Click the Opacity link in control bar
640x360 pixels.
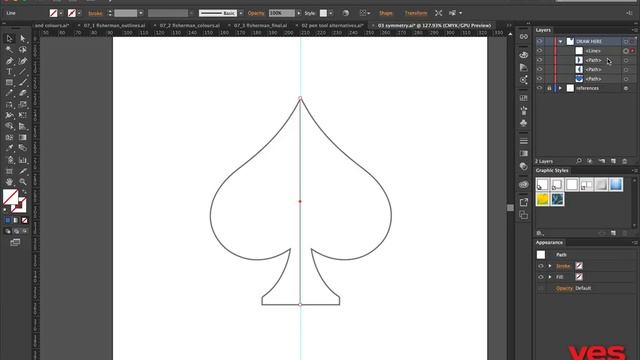click(256, 13)
